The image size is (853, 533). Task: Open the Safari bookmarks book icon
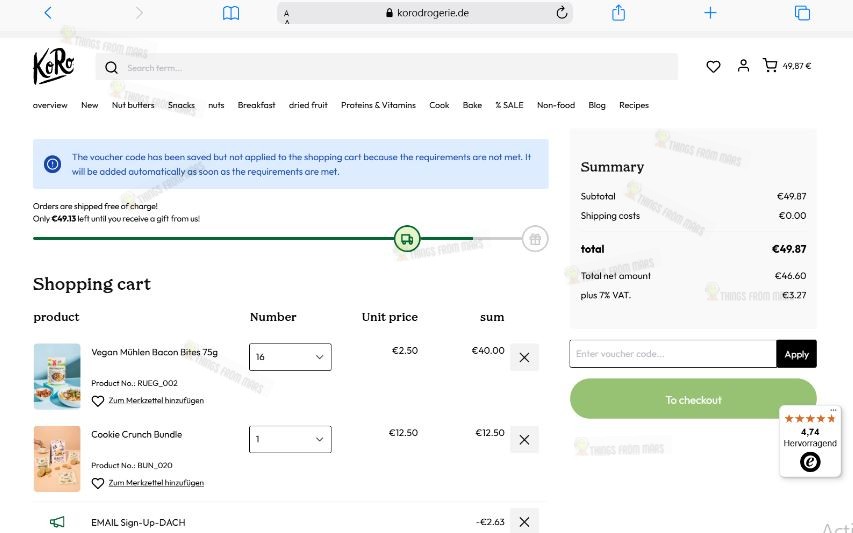pyautogui.click(x=231, y=13)
